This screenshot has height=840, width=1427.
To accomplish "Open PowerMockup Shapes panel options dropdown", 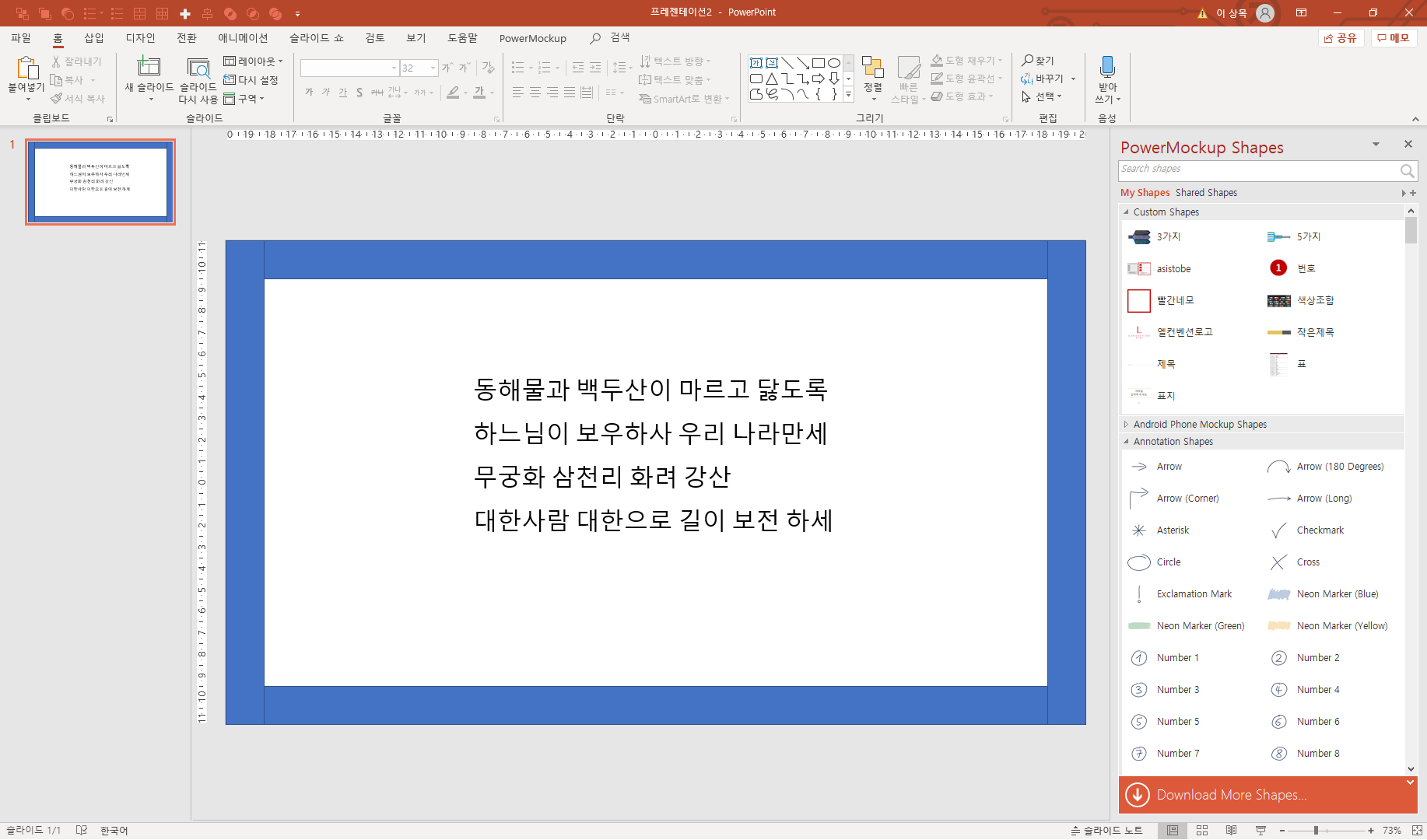I will click(x=1376, y=144).
